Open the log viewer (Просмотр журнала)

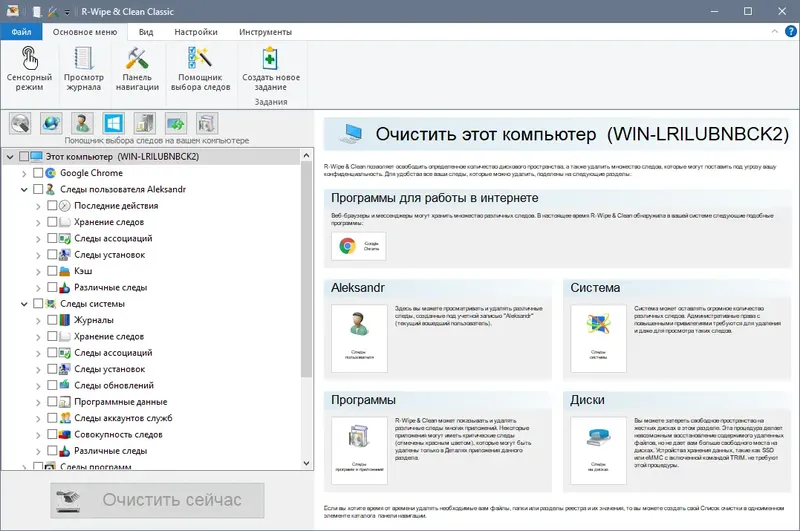point(84,69)
